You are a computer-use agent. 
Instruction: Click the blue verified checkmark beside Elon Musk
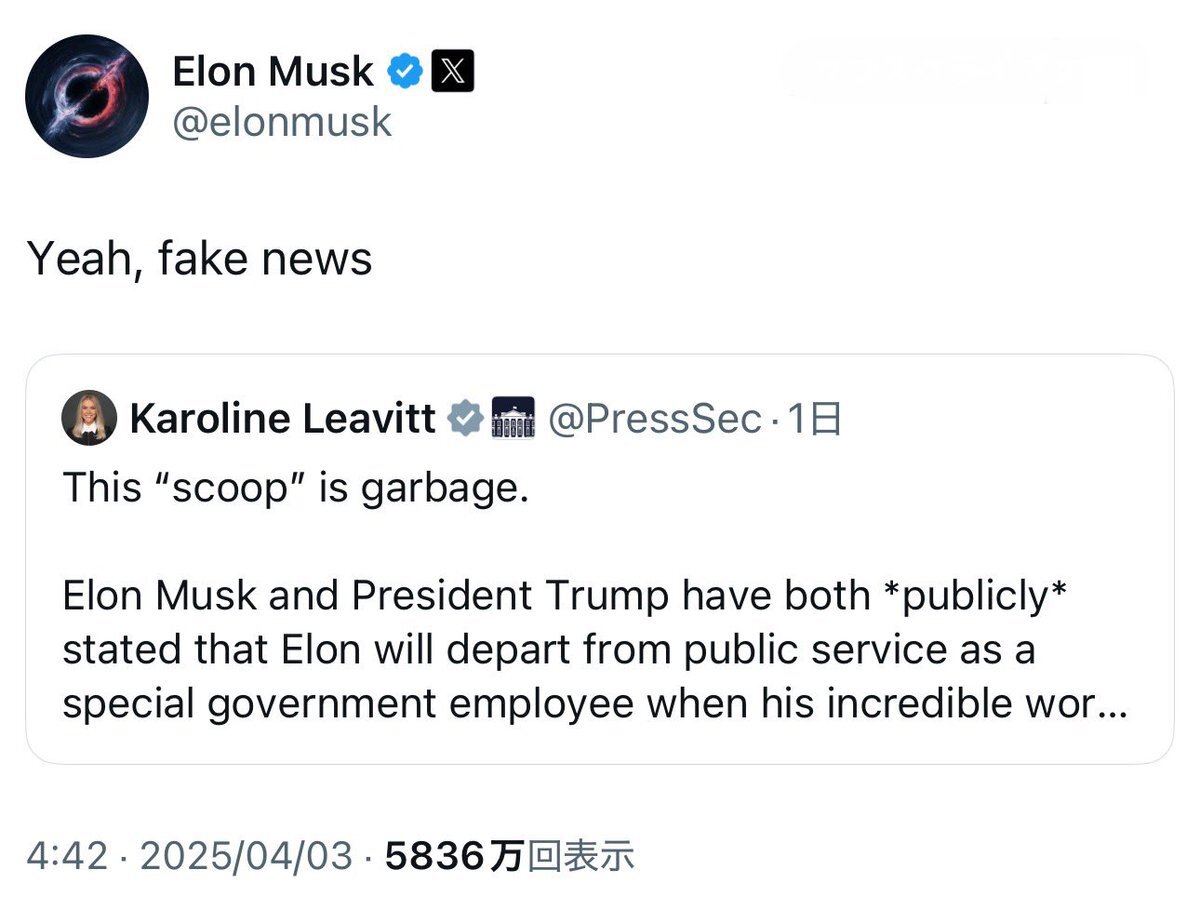404,71
